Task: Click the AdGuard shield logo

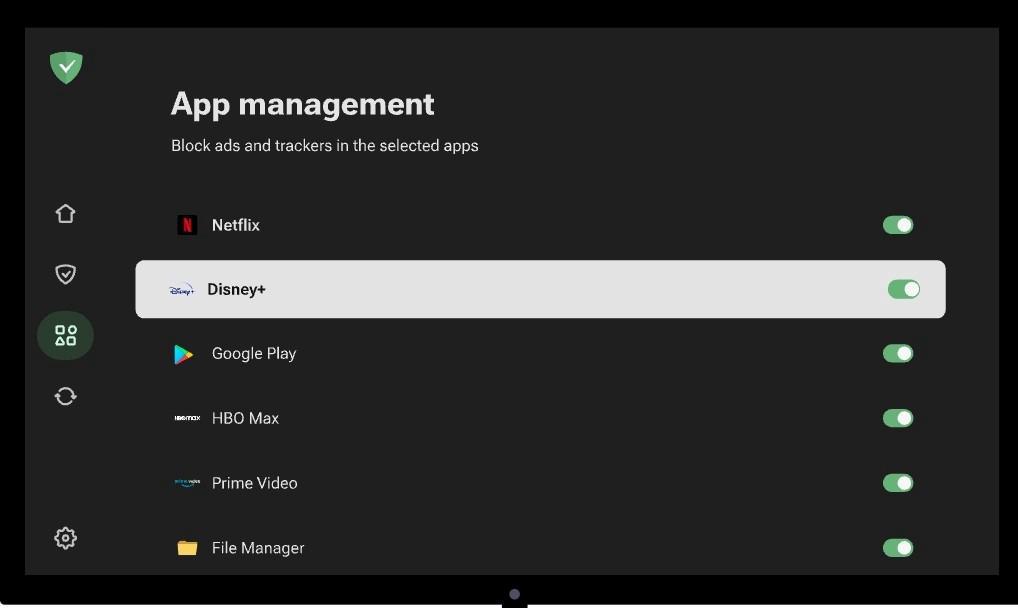Action: 65,67
